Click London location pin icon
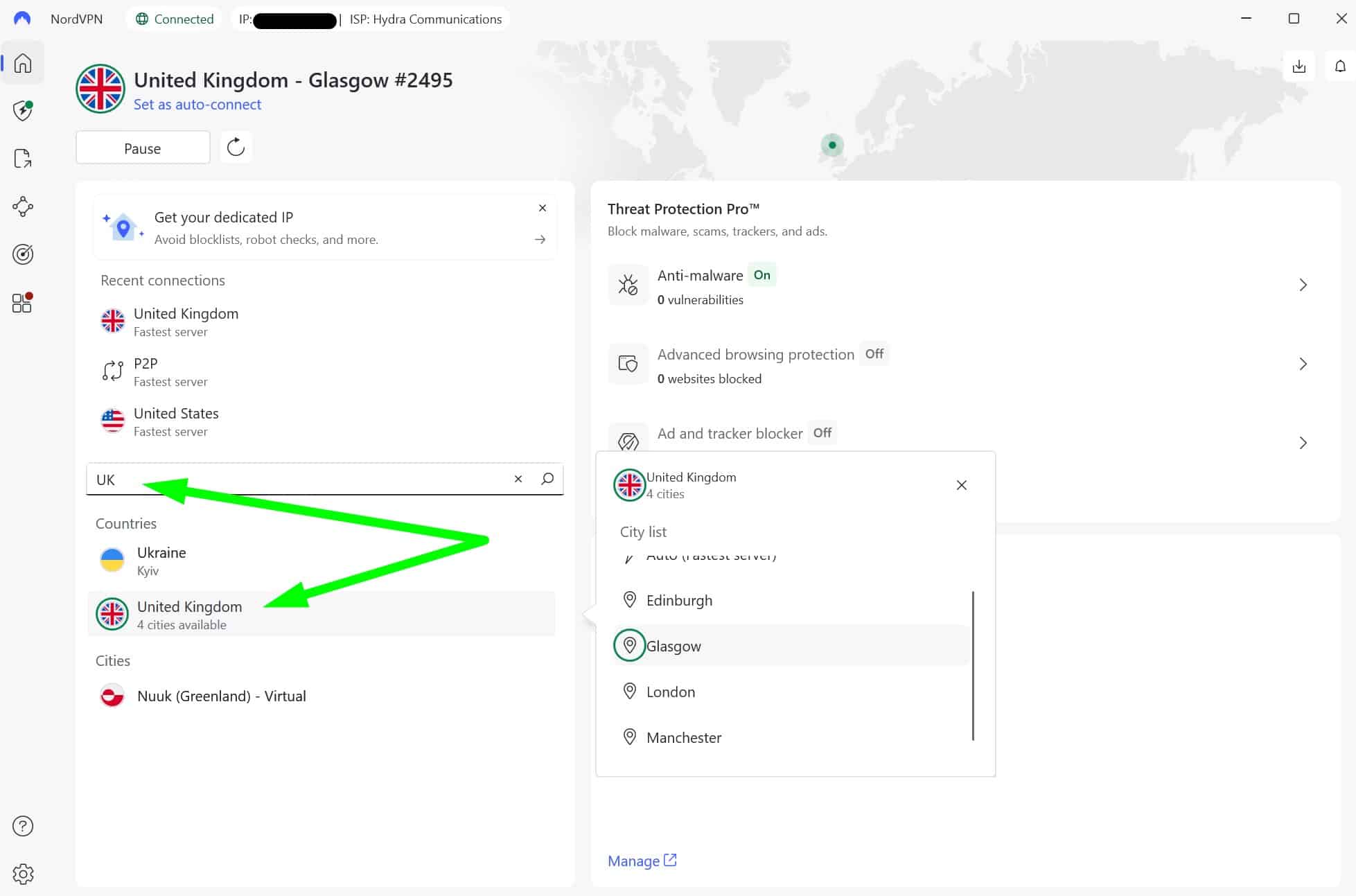Image resolution: width=1356 pixels, height=896 pixels. point(630,691)
